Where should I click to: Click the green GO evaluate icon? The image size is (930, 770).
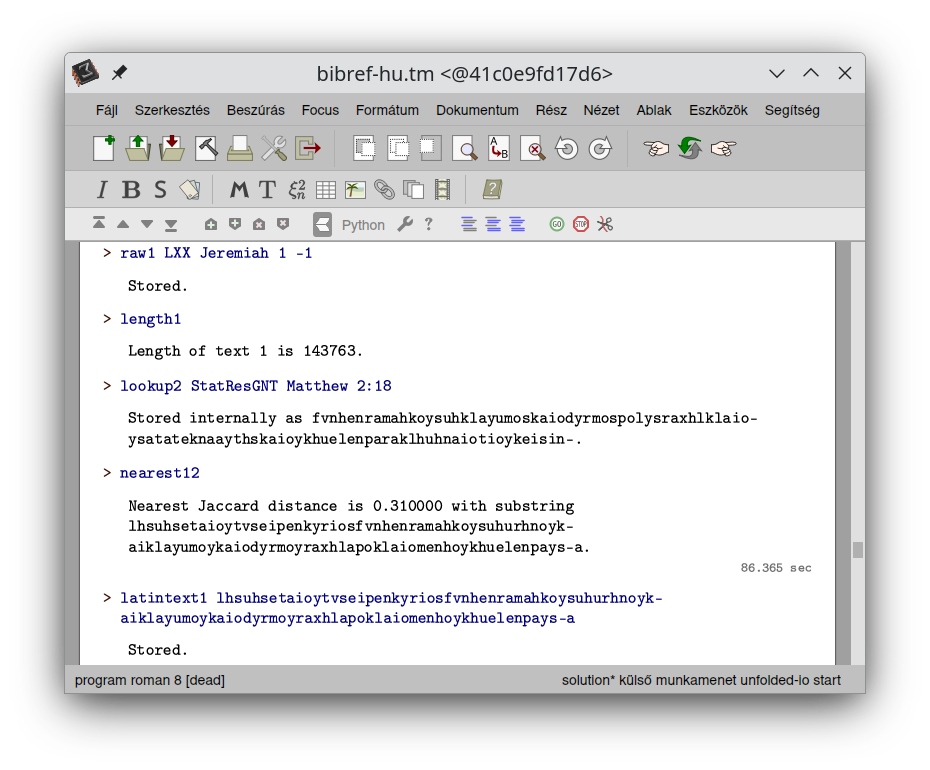click(x=557, y=224)
